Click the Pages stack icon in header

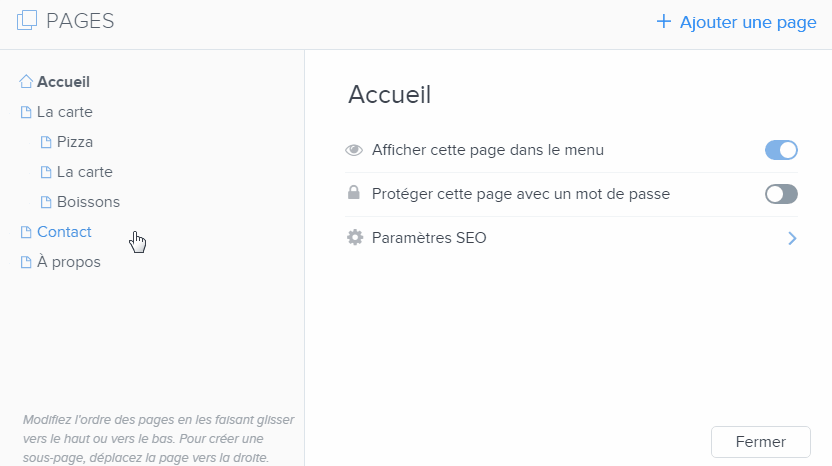pos(27,20)
